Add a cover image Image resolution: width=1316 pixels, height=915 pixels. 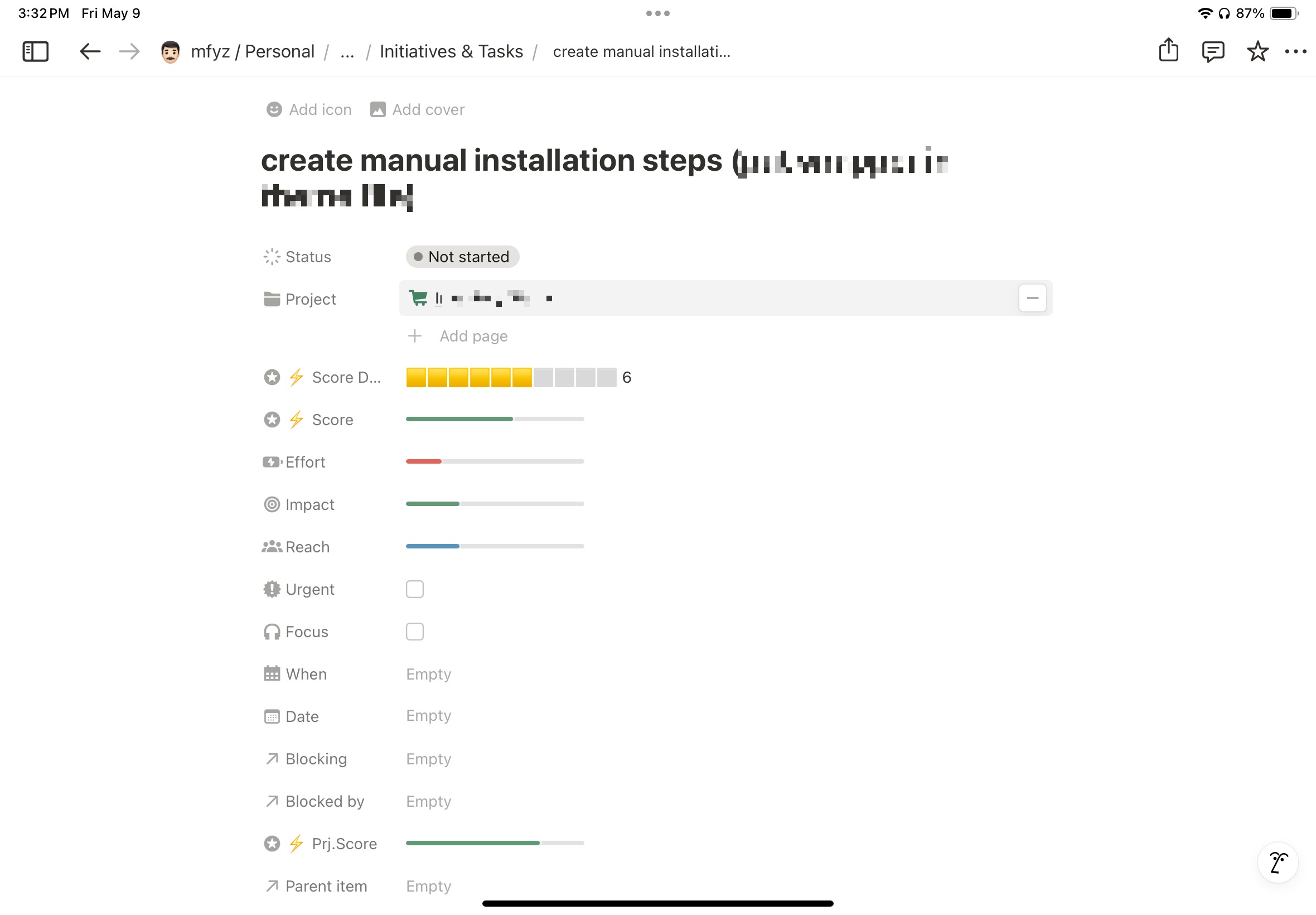[x=417, y=109]
